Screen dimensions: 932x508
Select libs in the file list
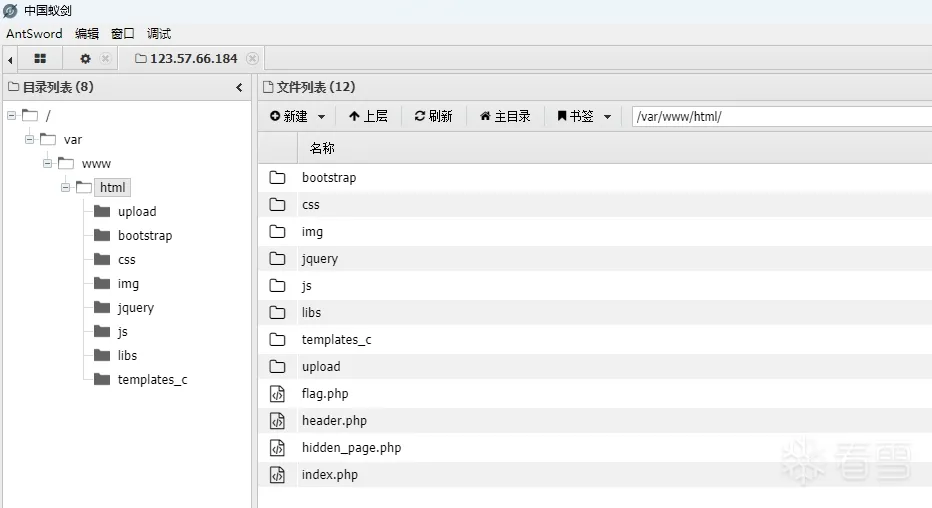tap(311, 313)
